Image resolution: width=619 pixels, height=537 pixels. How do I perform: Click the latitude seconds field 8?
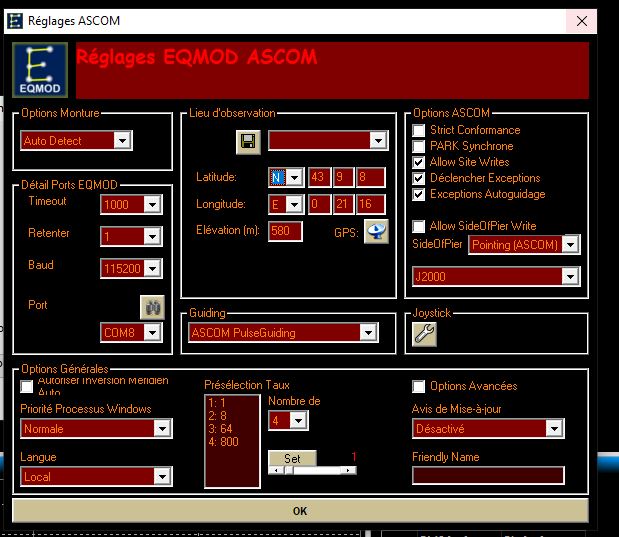pos(370,177)
